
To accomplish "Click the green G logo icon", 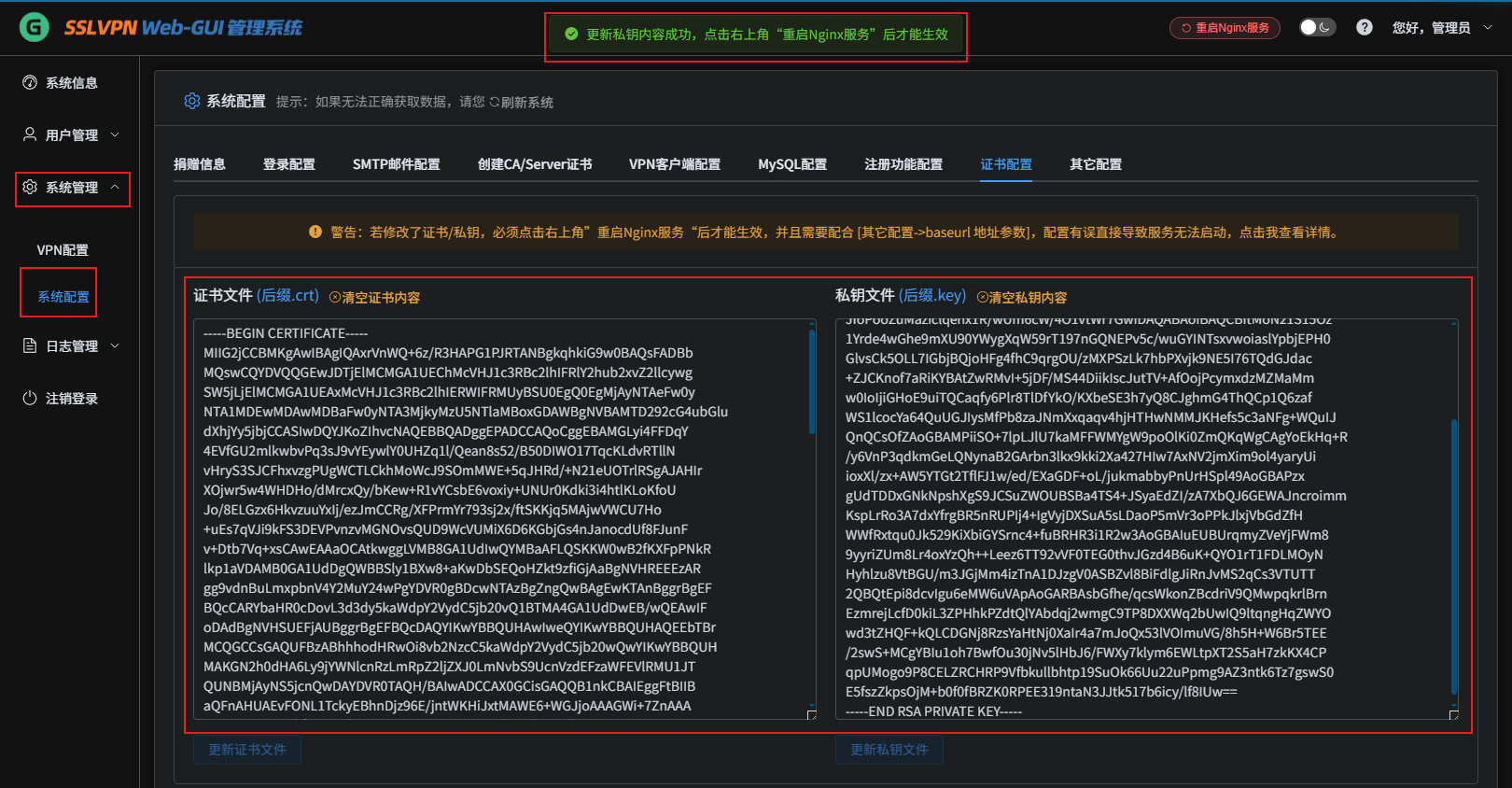I will point(35,27).
